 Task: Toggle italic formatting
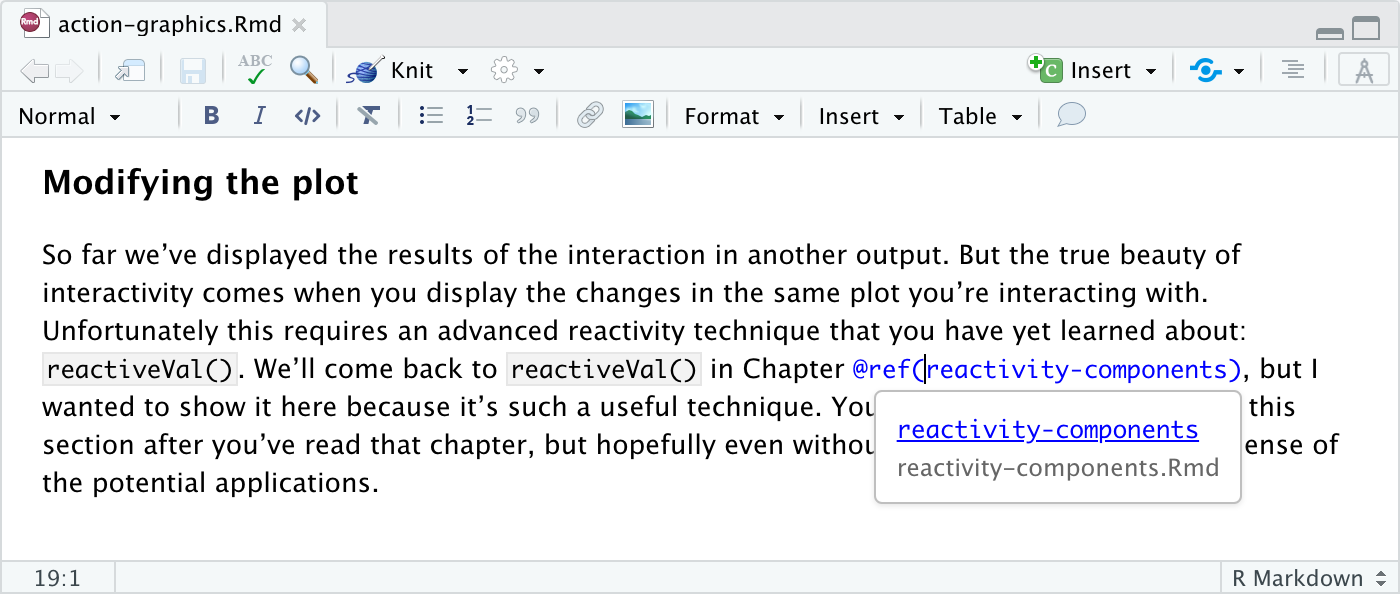(259, 116)
